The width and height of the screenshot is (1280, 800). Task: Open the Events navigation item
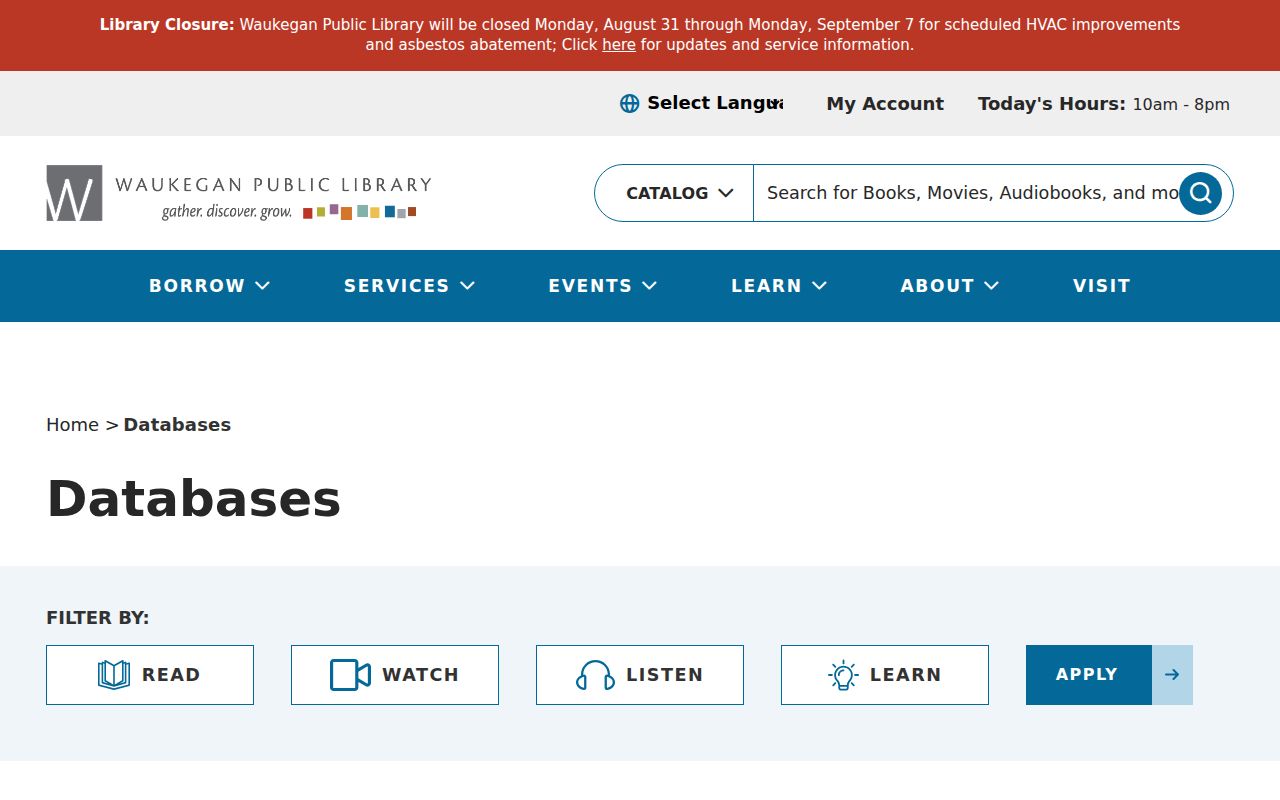click(x=590, y=286)
